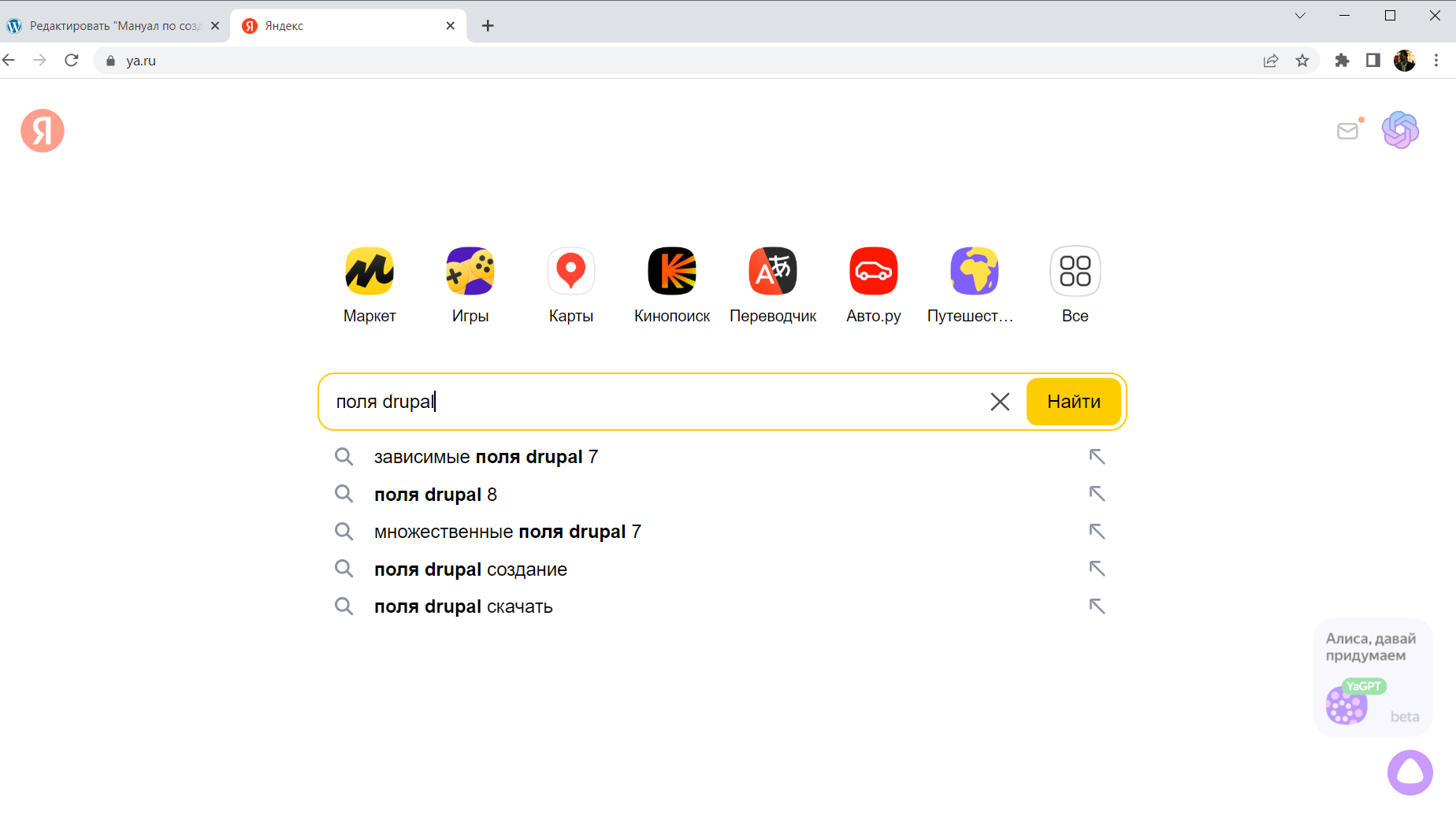Image resolution: width=1456 pixels, height=827 pixels.
Task: Toggle the browser side panel
Action: (1373, 61)
